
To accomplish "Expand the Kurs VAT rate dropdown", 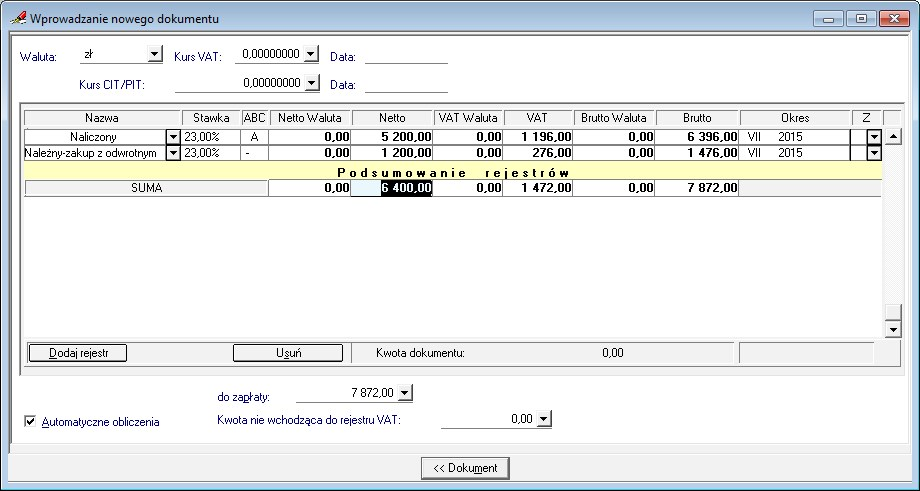I will pyautogui.click(x=311, y=55).
